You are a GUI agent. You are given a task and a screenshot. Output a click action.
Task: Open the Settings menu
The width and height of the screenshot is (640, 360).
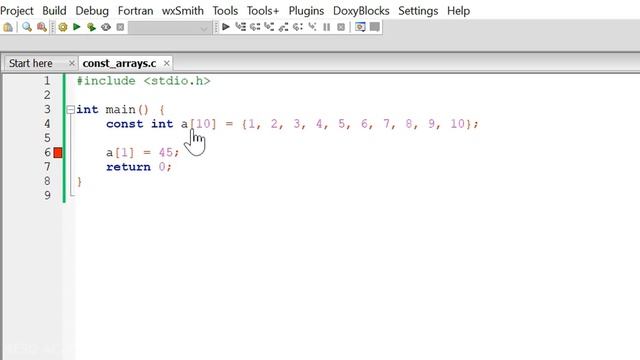(418, 11)
